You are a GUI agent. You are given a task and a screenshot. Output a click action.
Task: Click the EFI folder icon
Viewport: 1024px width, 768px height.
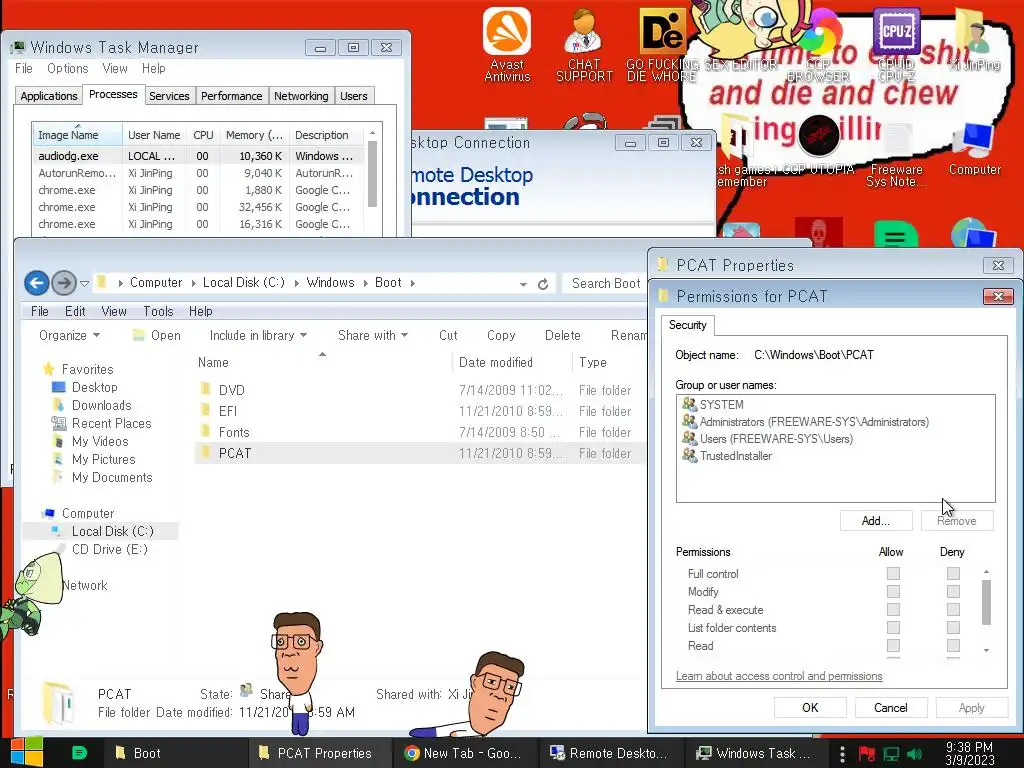(x=206, y=411)
